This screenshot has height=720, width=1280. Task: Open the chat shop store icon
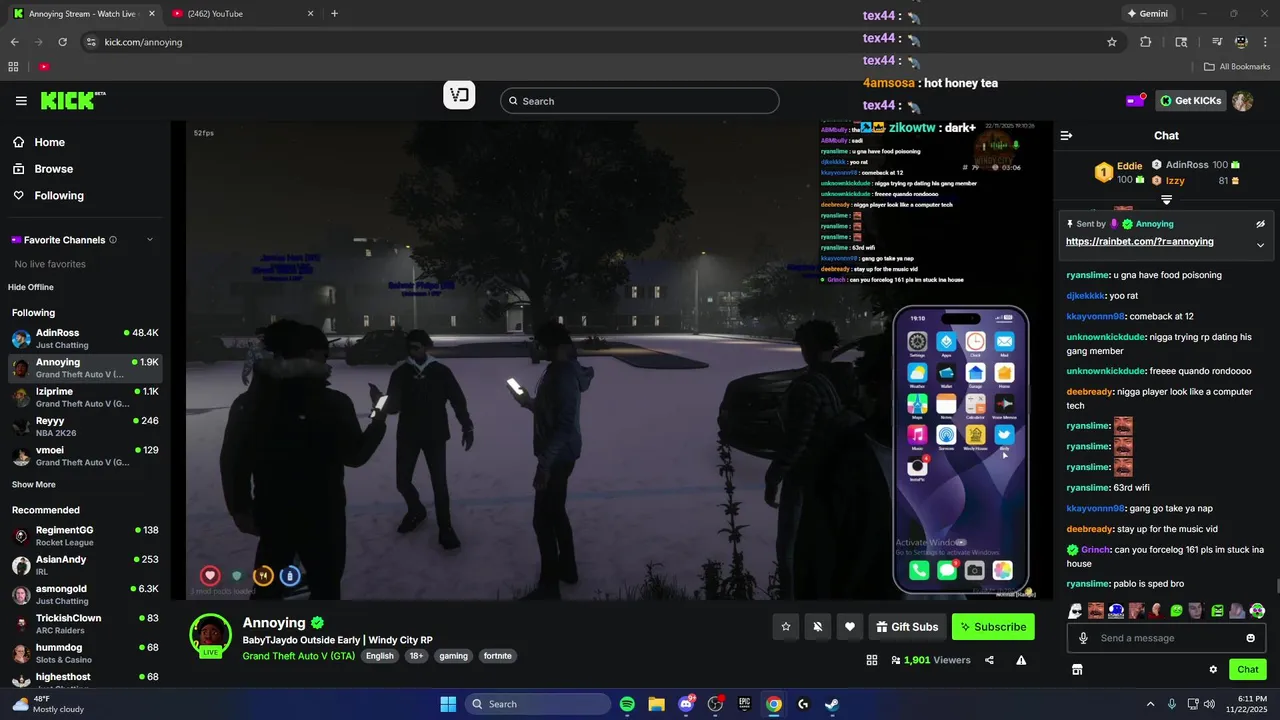tap(1077, 669)
